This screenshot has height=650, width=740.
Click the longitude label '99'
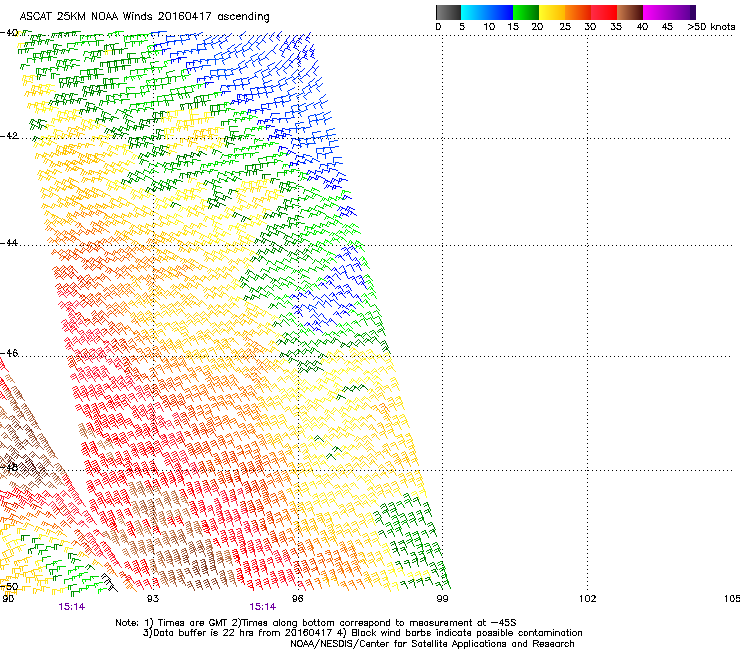pos(442,599)
